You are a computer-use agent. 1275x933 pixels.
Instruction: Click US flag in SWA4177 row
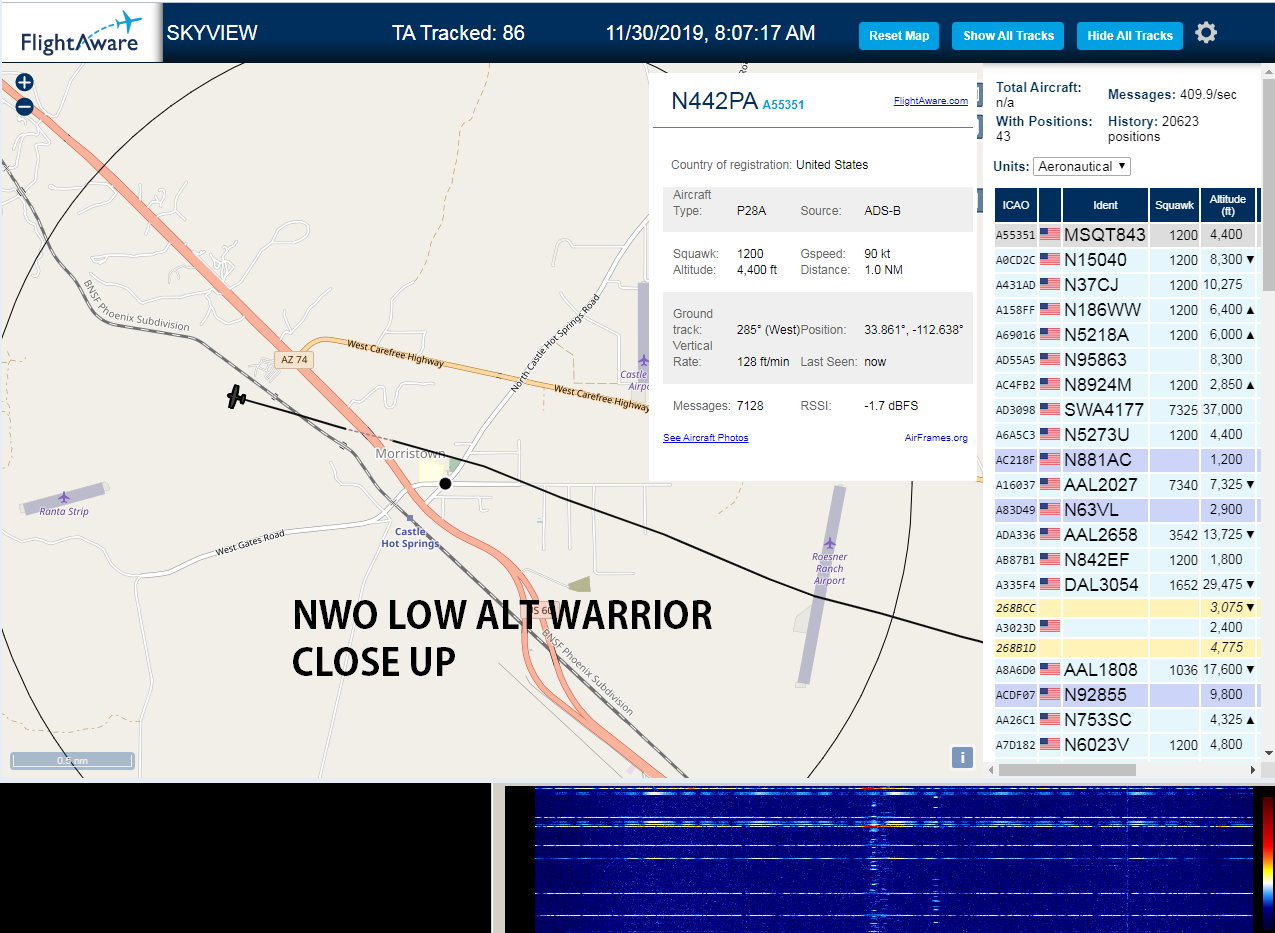click(1050, 409)
